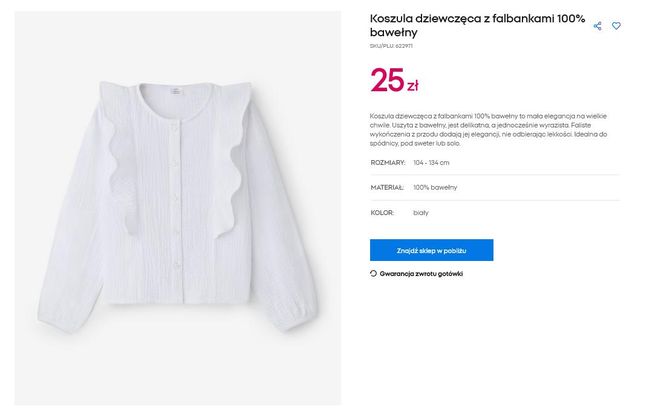Add the shirt to favorites with heart icon
Viewport: 664px width, 415px height.
tap(616, 26)
